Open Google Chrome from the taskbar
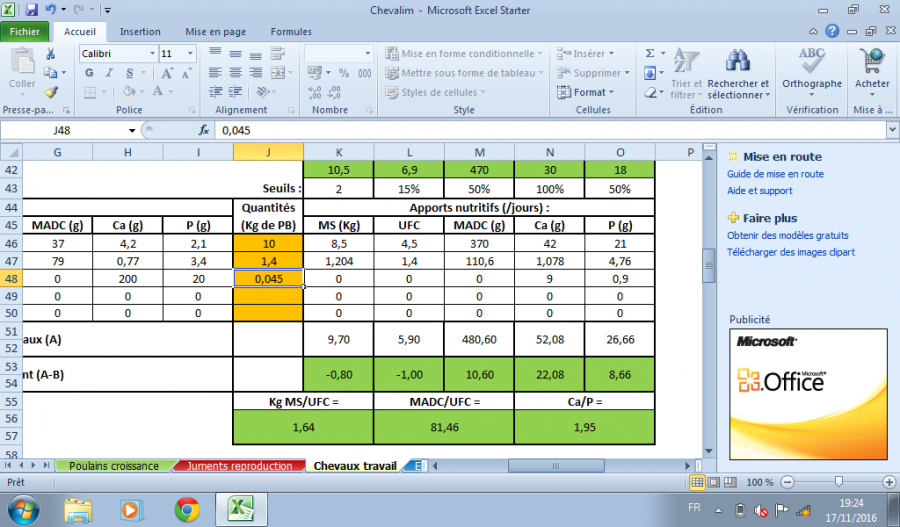This screenshot has width=900, height=527. point(186,508)
